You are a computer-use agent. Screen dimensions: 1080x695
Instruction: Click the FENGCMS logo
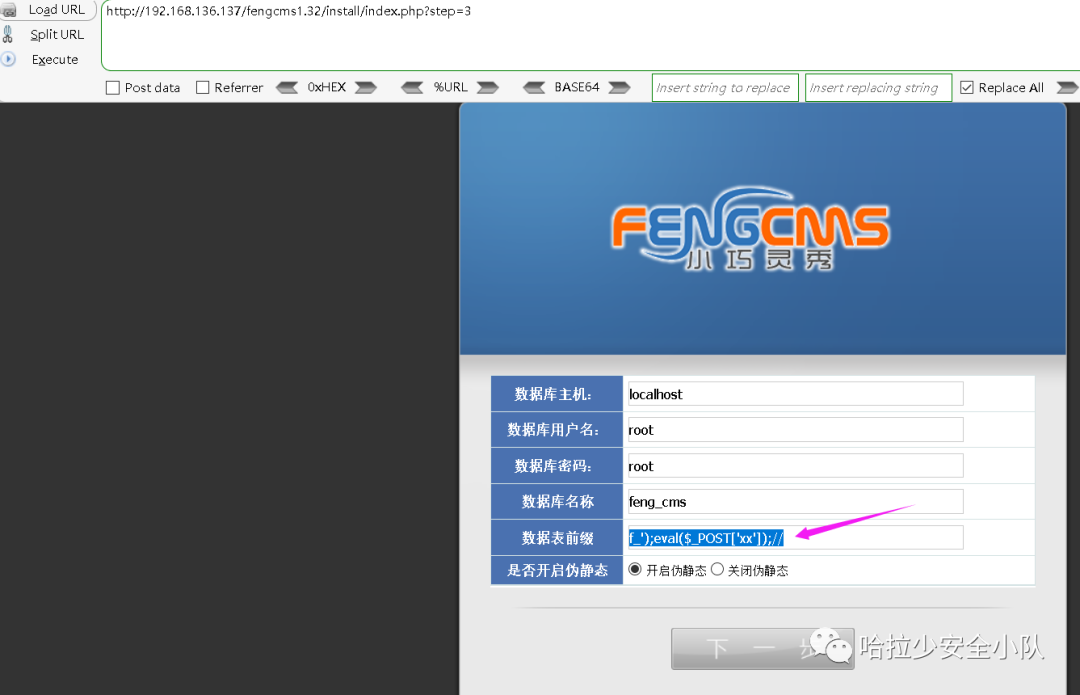click(750, 228)
